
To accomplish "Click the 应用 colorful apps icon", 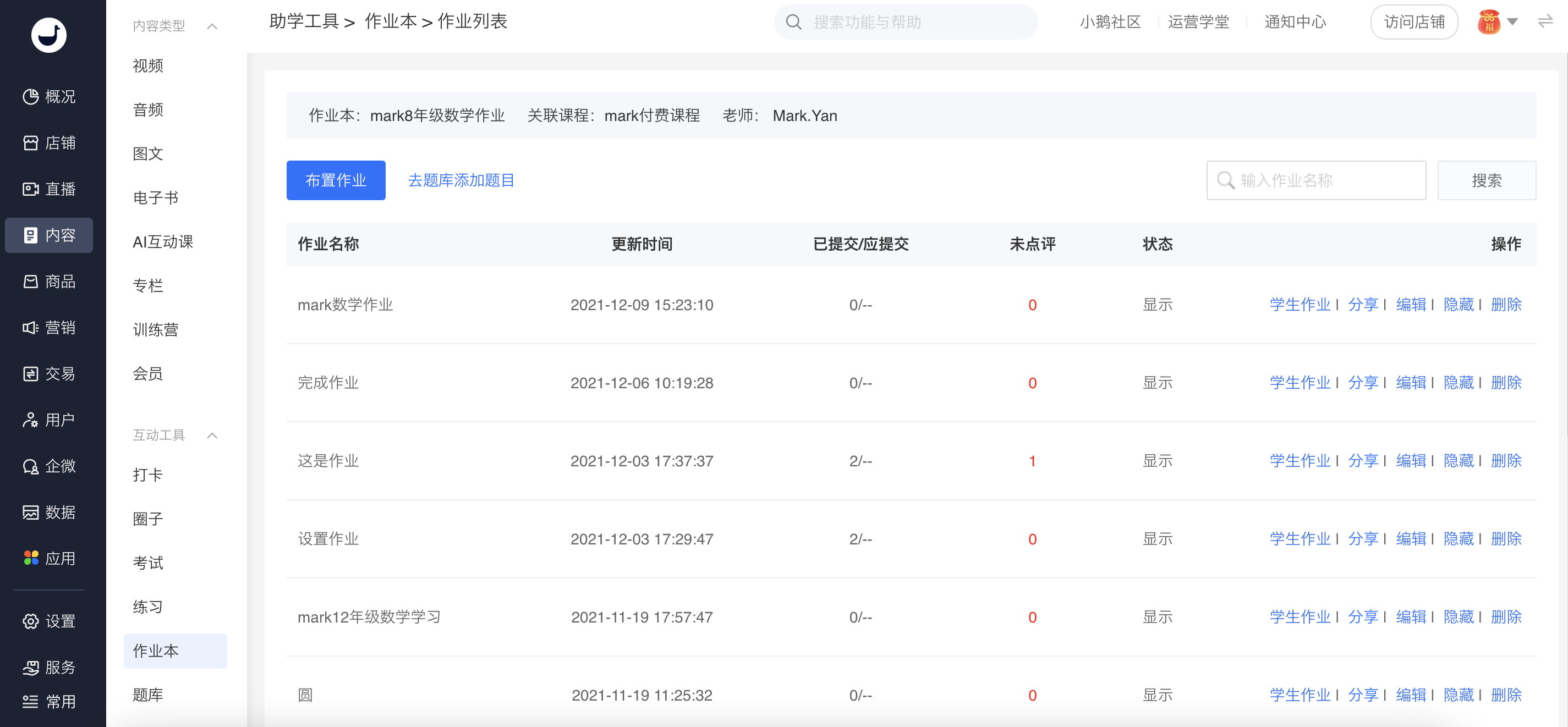I will [x=30, y=559].
